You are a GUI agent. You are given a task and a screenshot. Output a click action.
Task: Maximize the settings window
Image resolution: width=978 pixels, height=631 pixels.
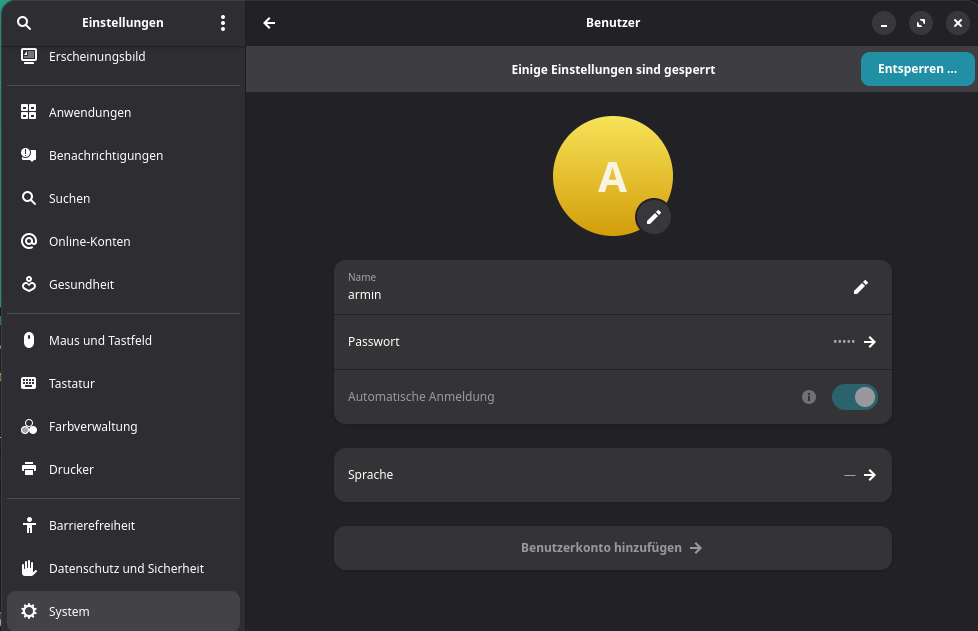920,23
